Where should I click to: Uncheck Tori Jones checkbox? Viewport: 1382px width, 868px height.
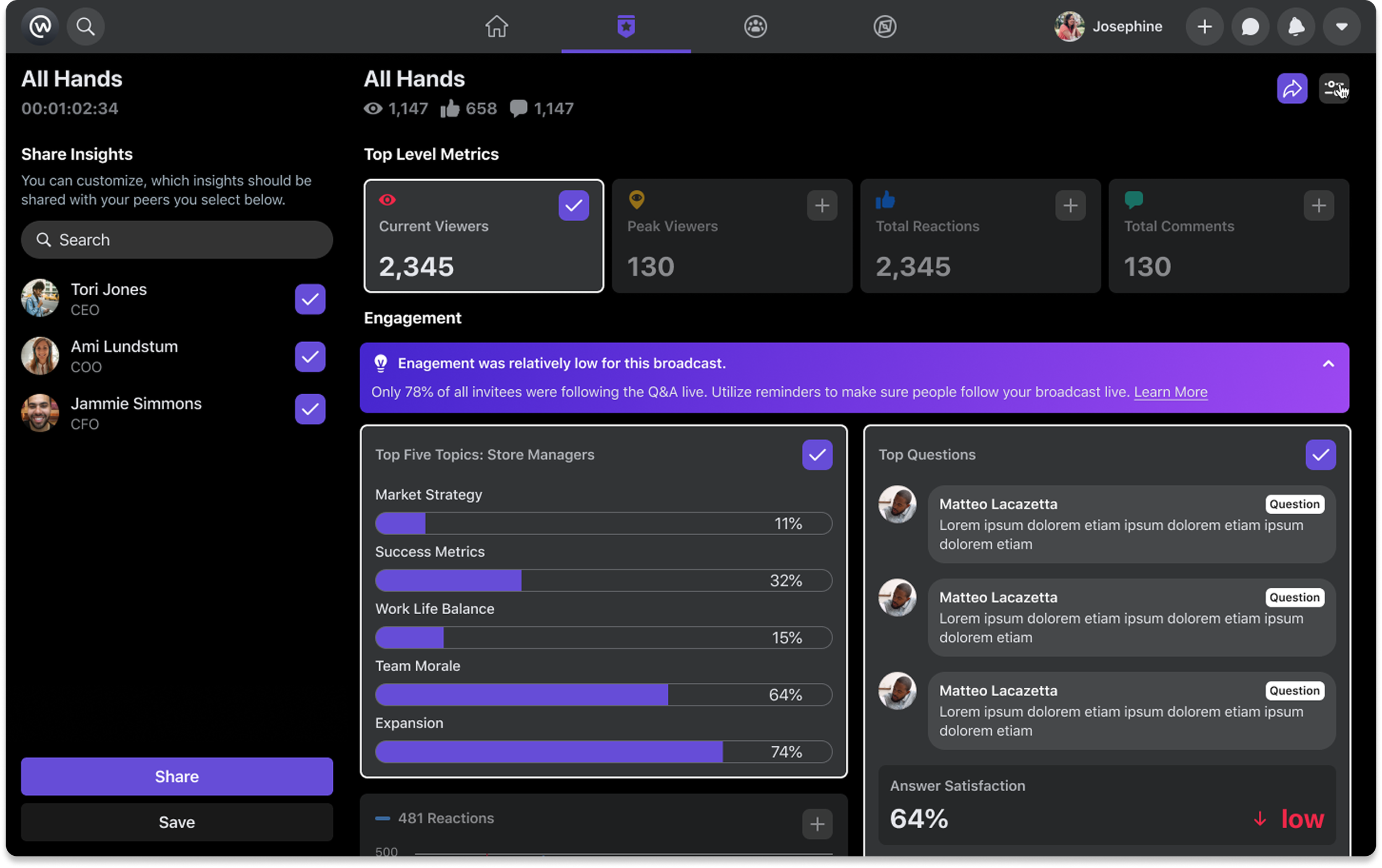(310, 299)
